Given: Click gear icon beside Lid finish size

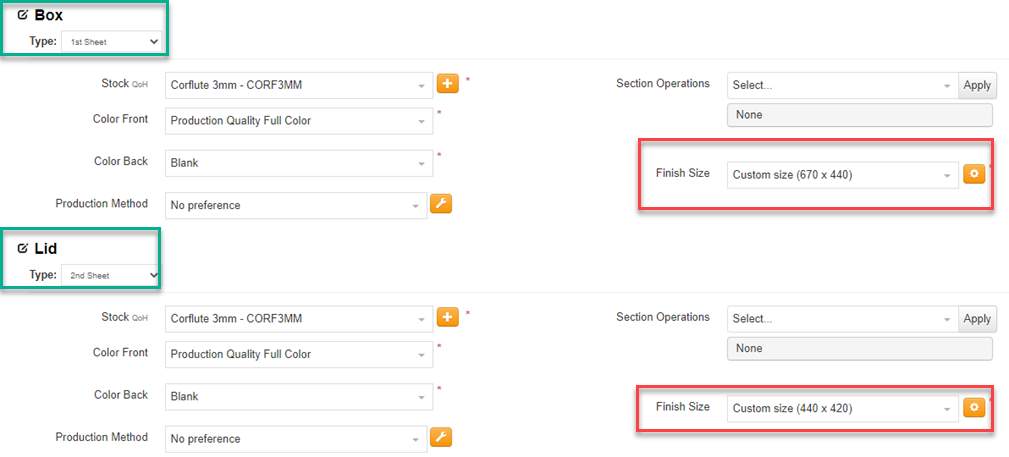Looking at the screenshot, I should [973, 407].
